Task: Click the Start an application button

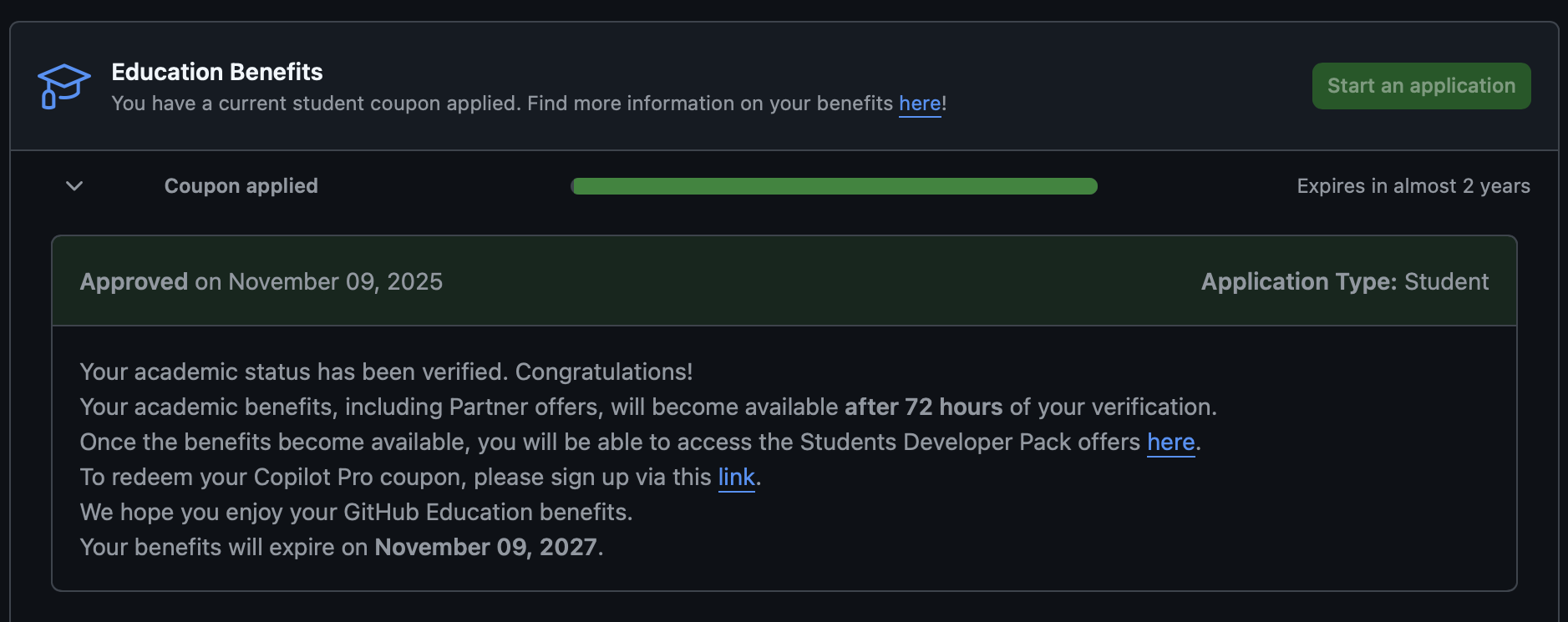Action: (x=1420, y=85)
